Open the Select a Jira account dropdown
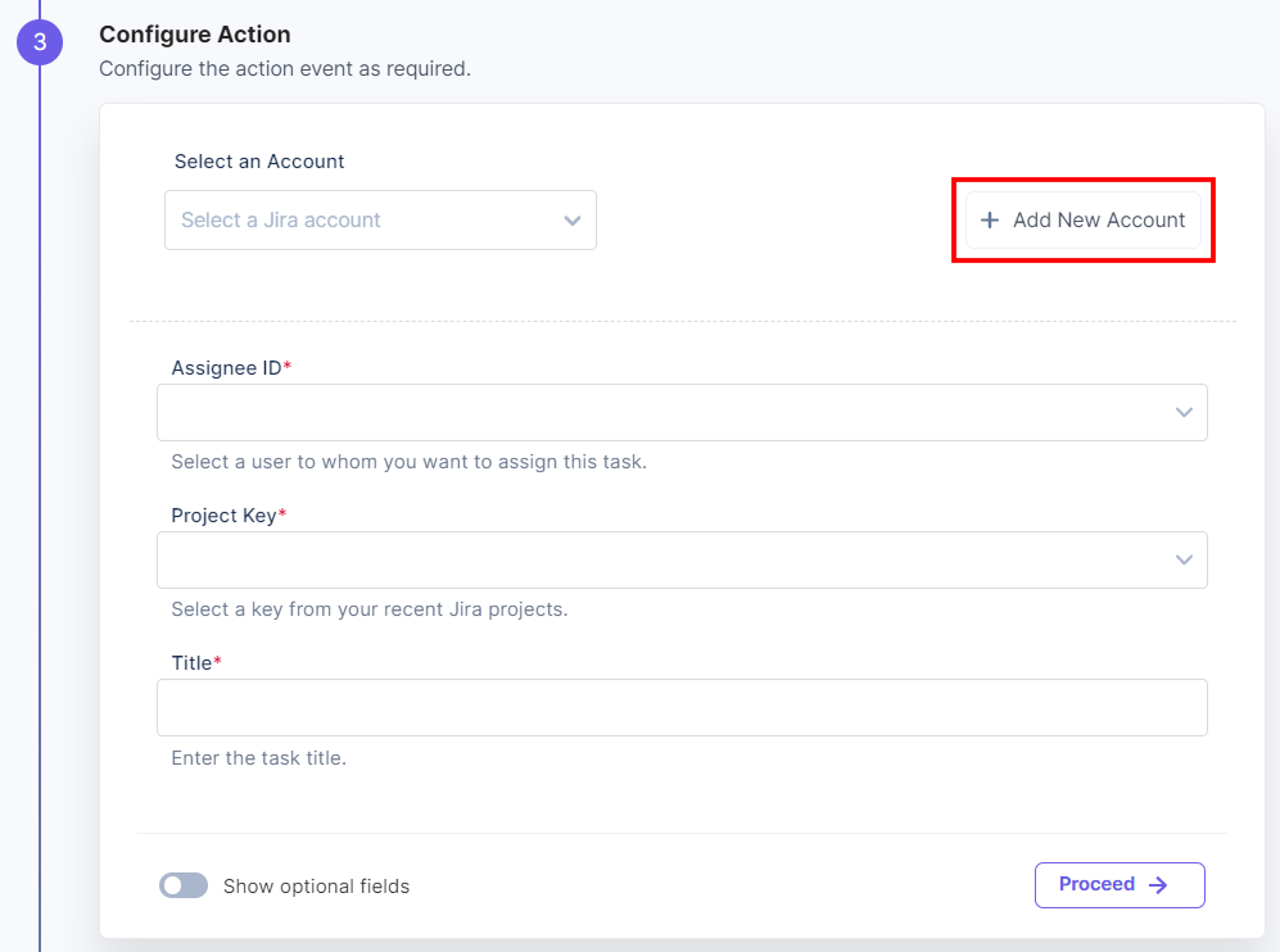This screenshot has height=952, width=1280. (x=380, y=220)
